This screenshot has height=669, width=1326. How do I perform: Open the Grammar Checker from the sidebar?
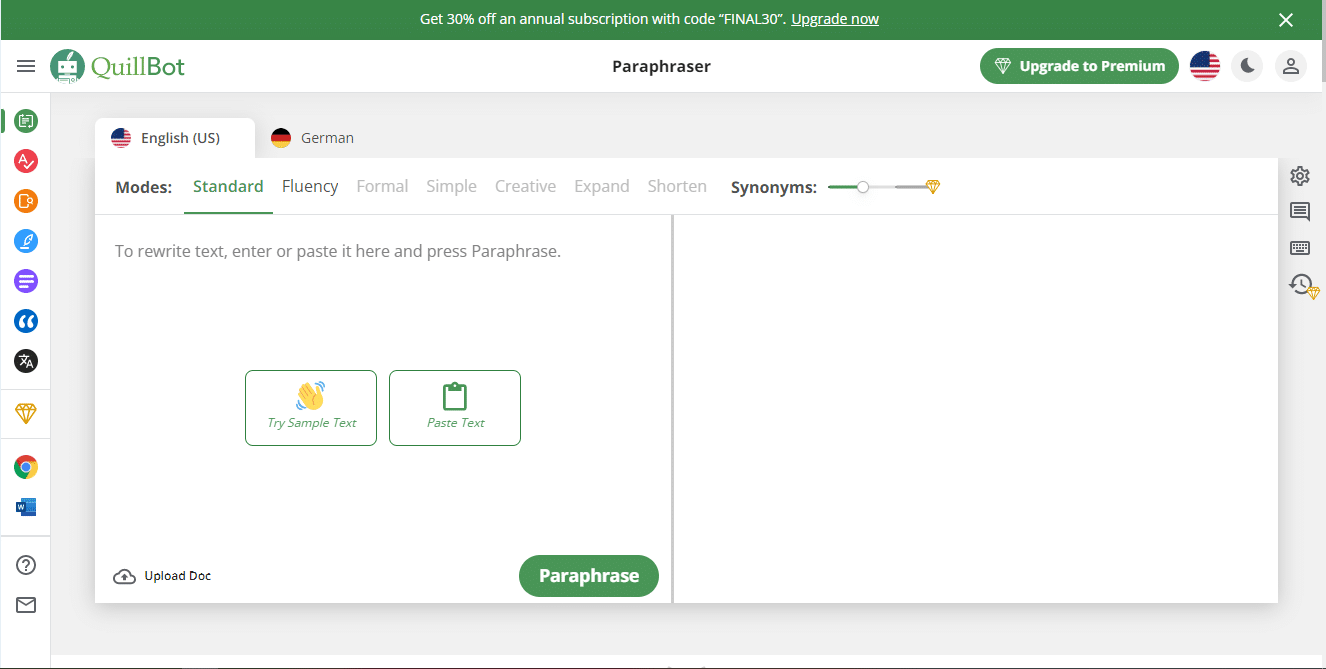click(26, 161)
